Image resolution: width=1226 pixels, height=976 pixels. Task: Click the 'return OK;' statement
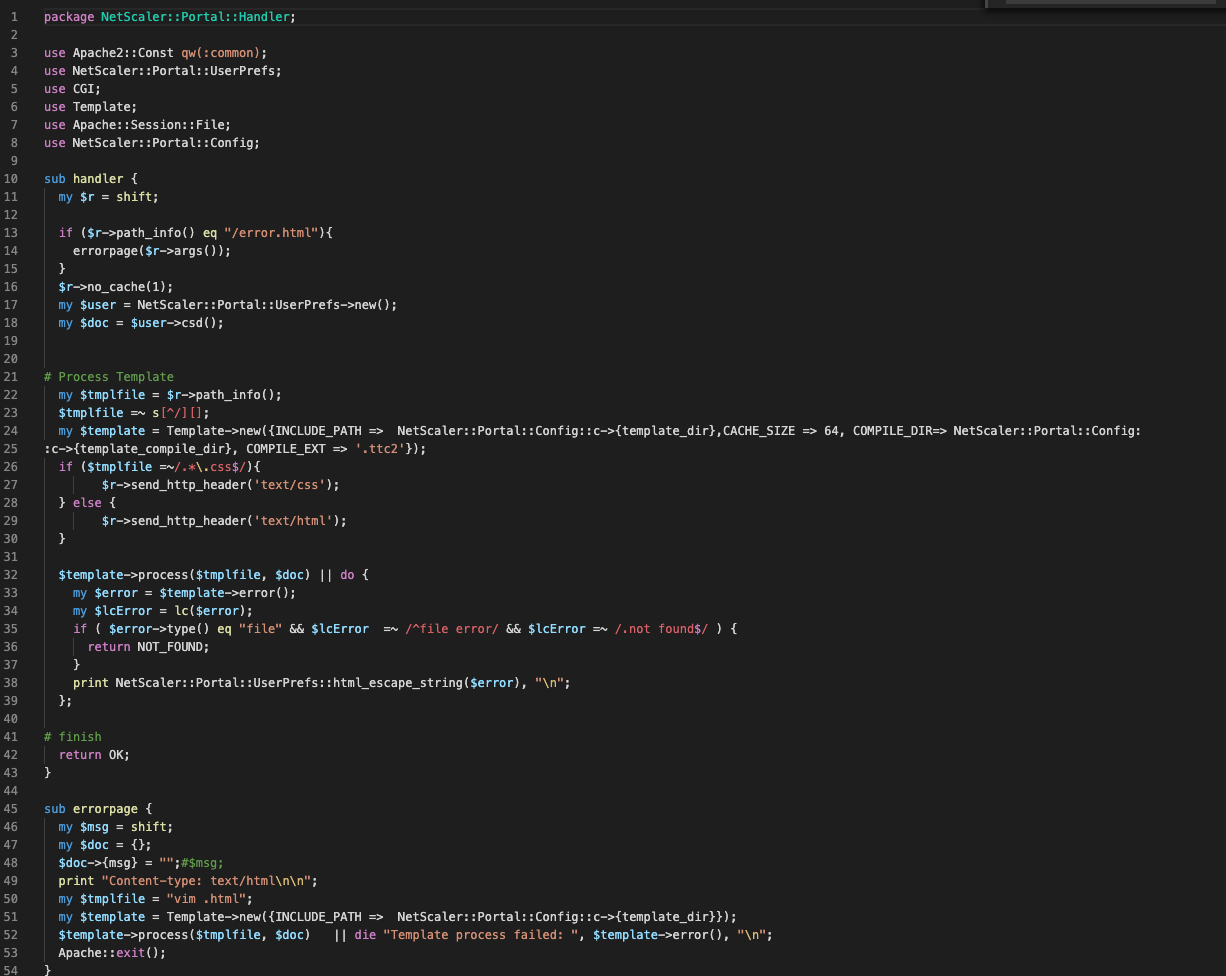coord(94,755)
